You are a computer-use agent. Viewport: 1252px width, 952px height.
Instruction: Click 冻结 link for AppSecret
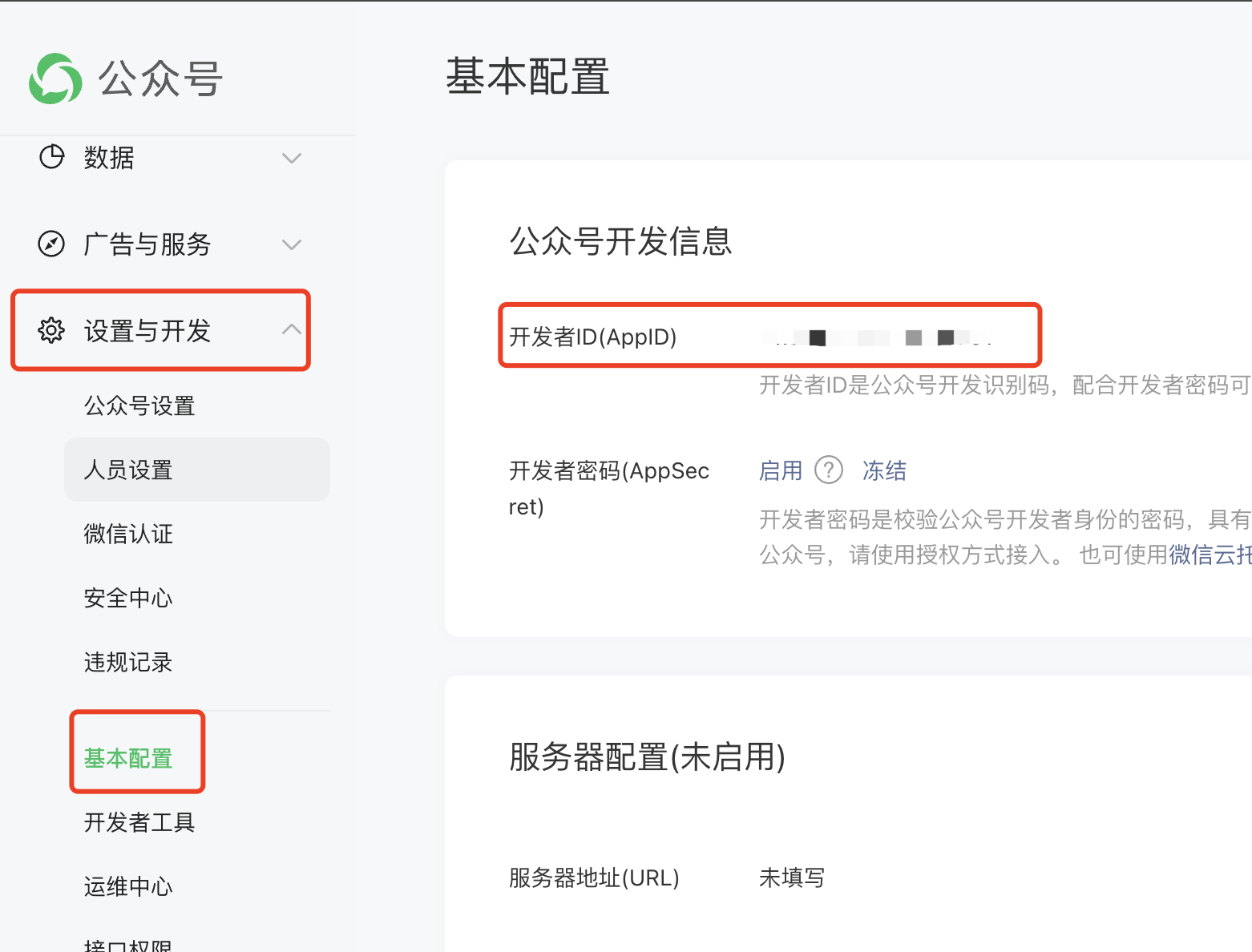[884, 470]
